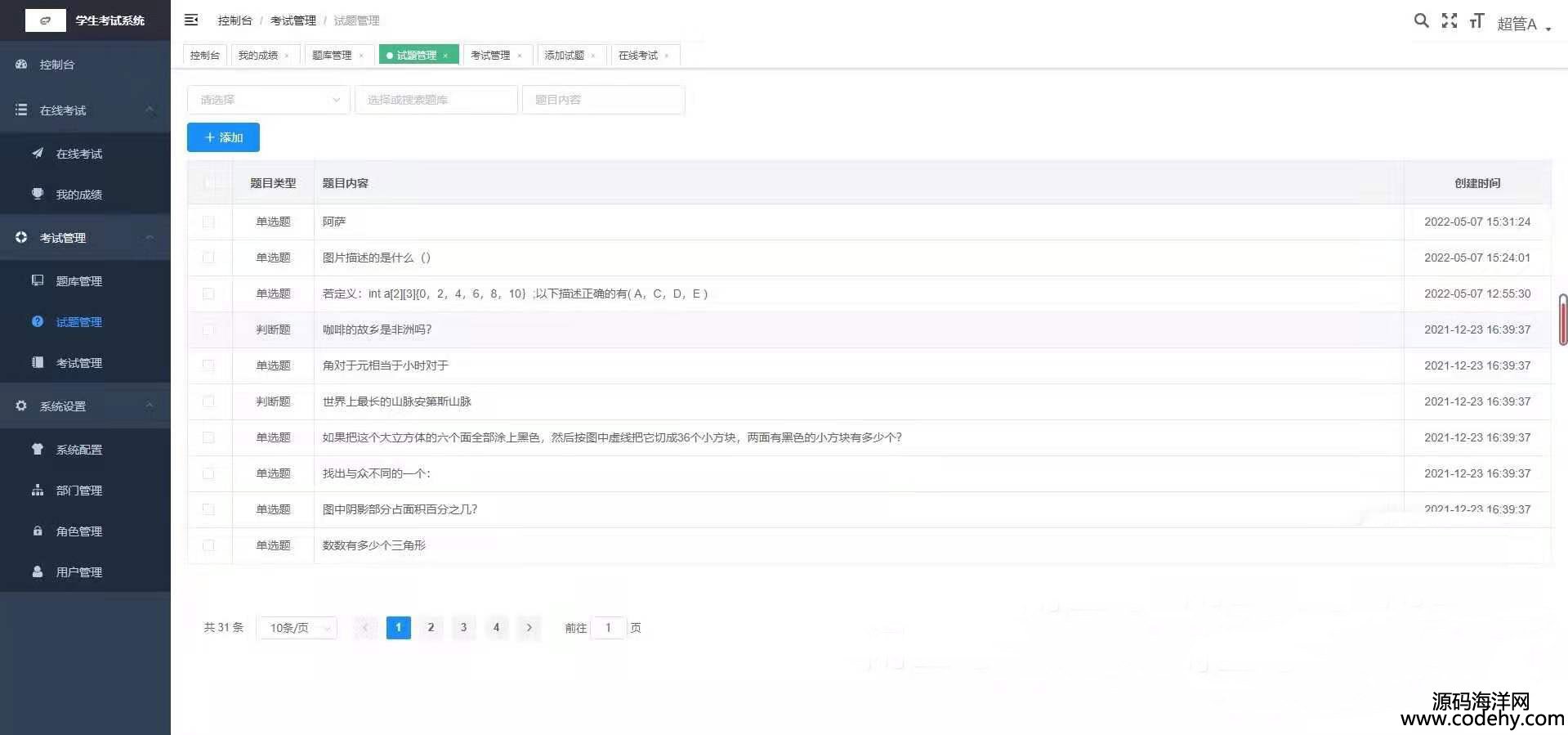Tick the checkbox for question 阿萨

tap(208, 222)
